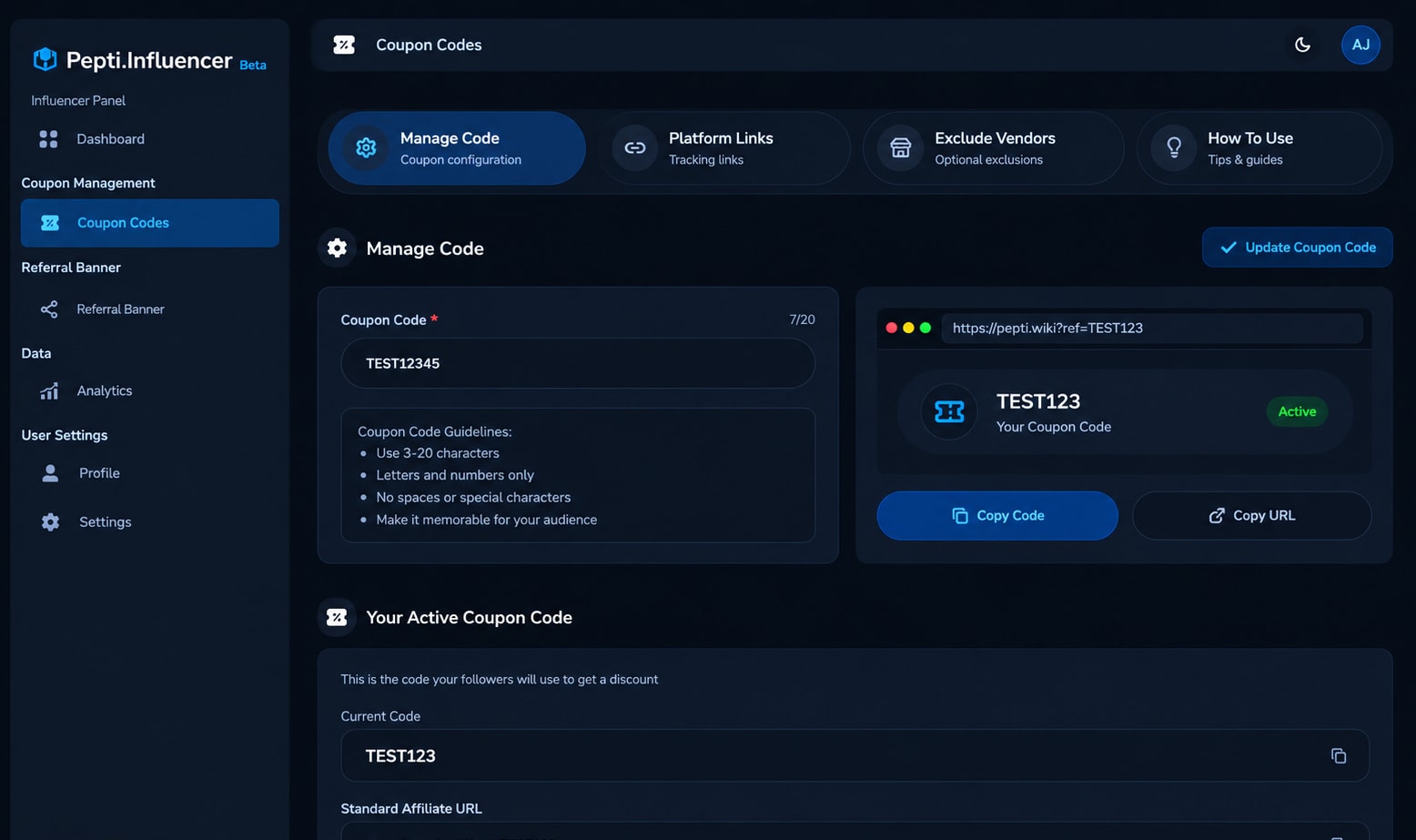1416x840 pixels.
Task: Click the 'Standard Affiliate URL' label
Action: pyautogui.click(x=411, y=809)
